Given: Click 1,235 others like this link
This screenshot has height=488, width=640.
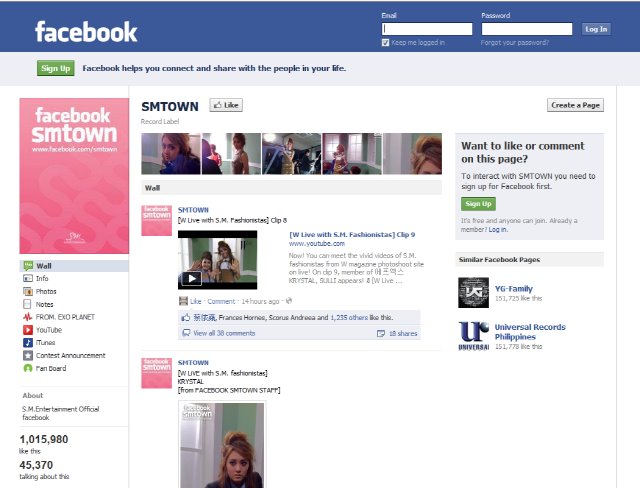Looking at the screenshot, I should click(349, 317).
